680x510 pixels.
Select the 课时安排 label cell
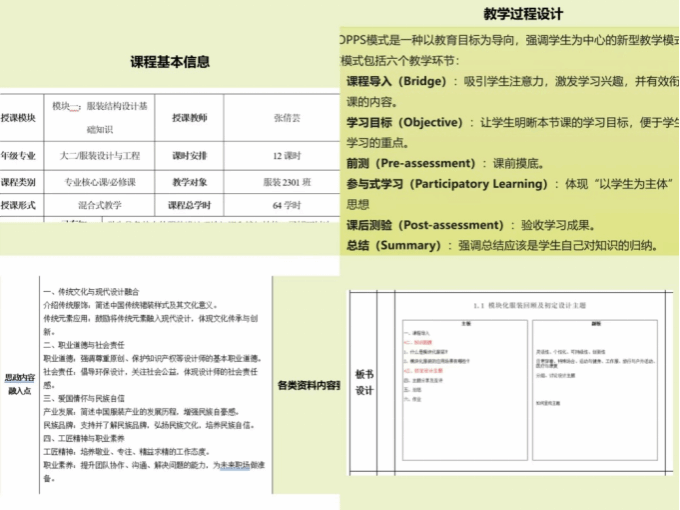pyautogui.click(x=190, y=156)
